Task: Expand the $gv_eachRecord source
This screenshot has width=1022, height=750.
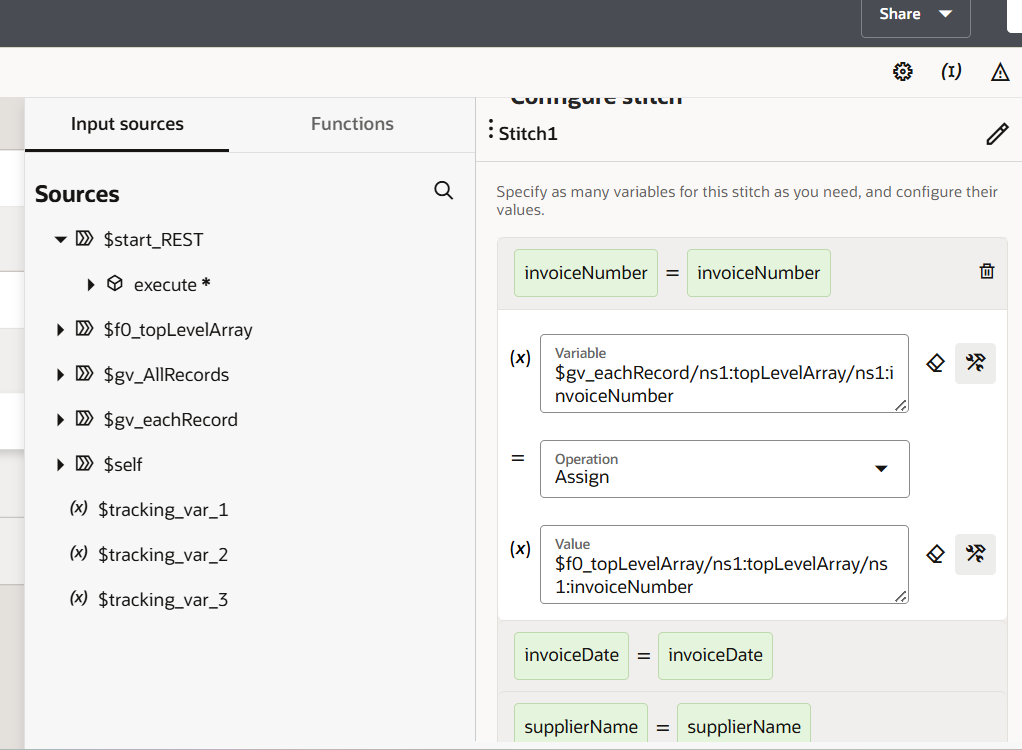Action: pyautogui.click(x=61, y=420)
